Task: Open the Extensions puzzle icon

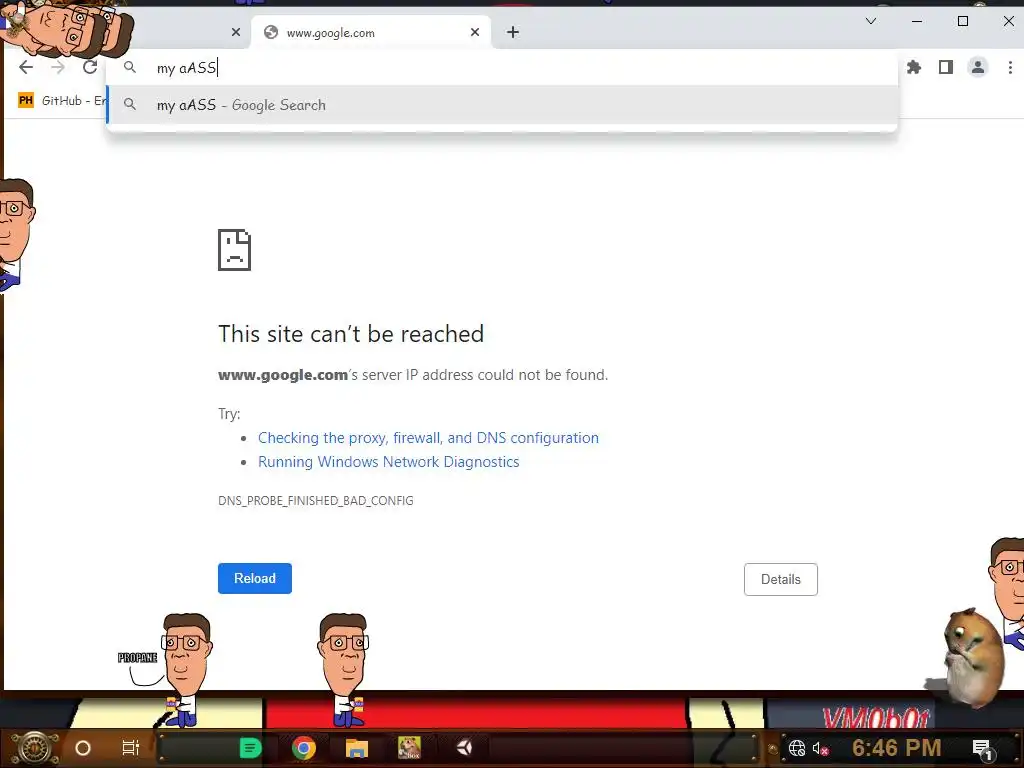Action: 914,67
